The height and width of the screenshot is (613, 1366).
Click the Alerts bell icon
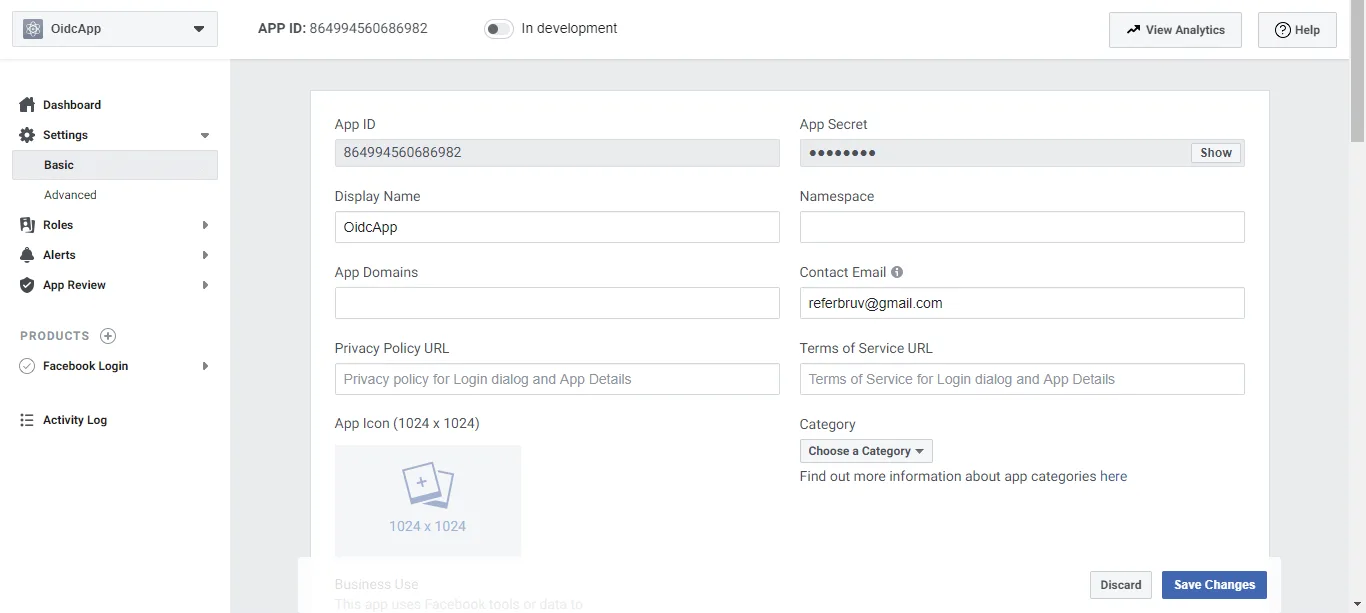tap(27, 255)
